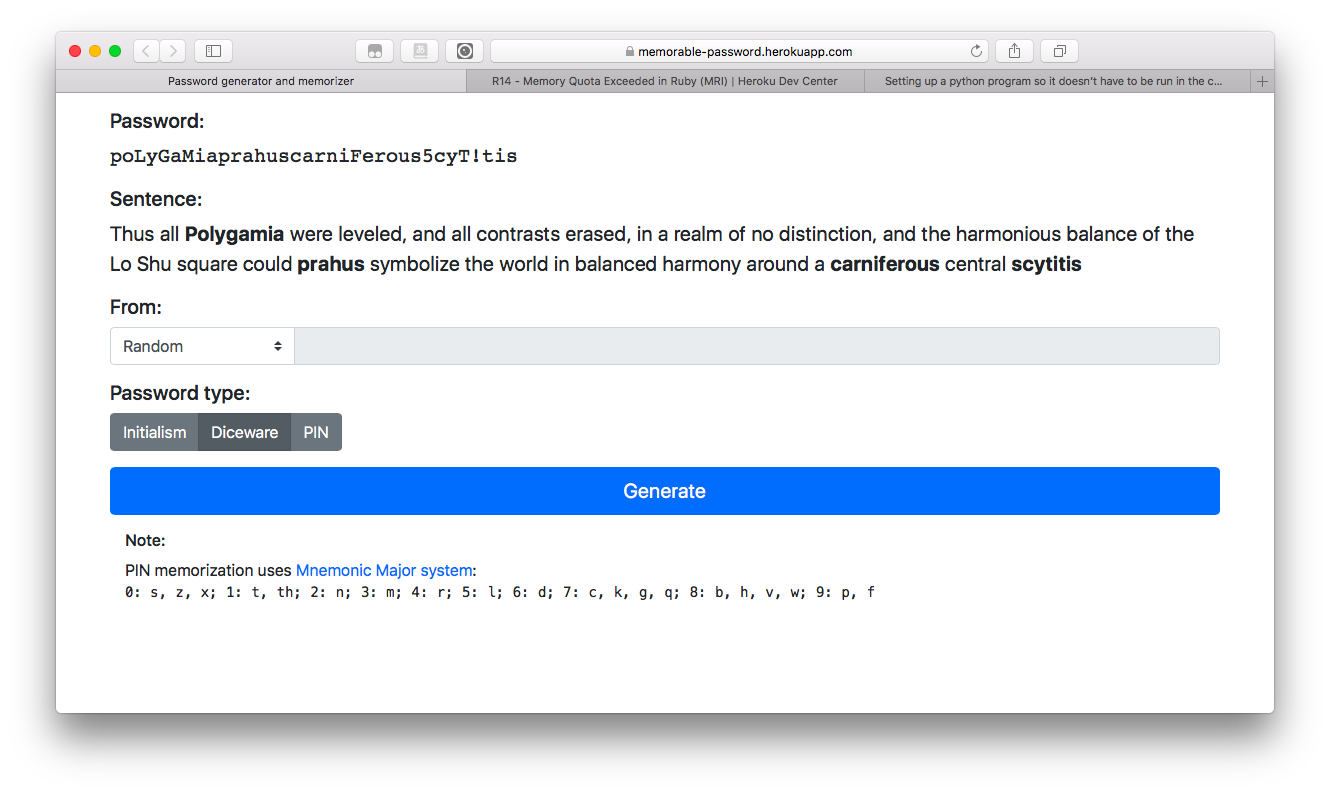This screenshot has height=793, width=1330.
Task: Show all tabs overview
Action: click(1059, 51)
